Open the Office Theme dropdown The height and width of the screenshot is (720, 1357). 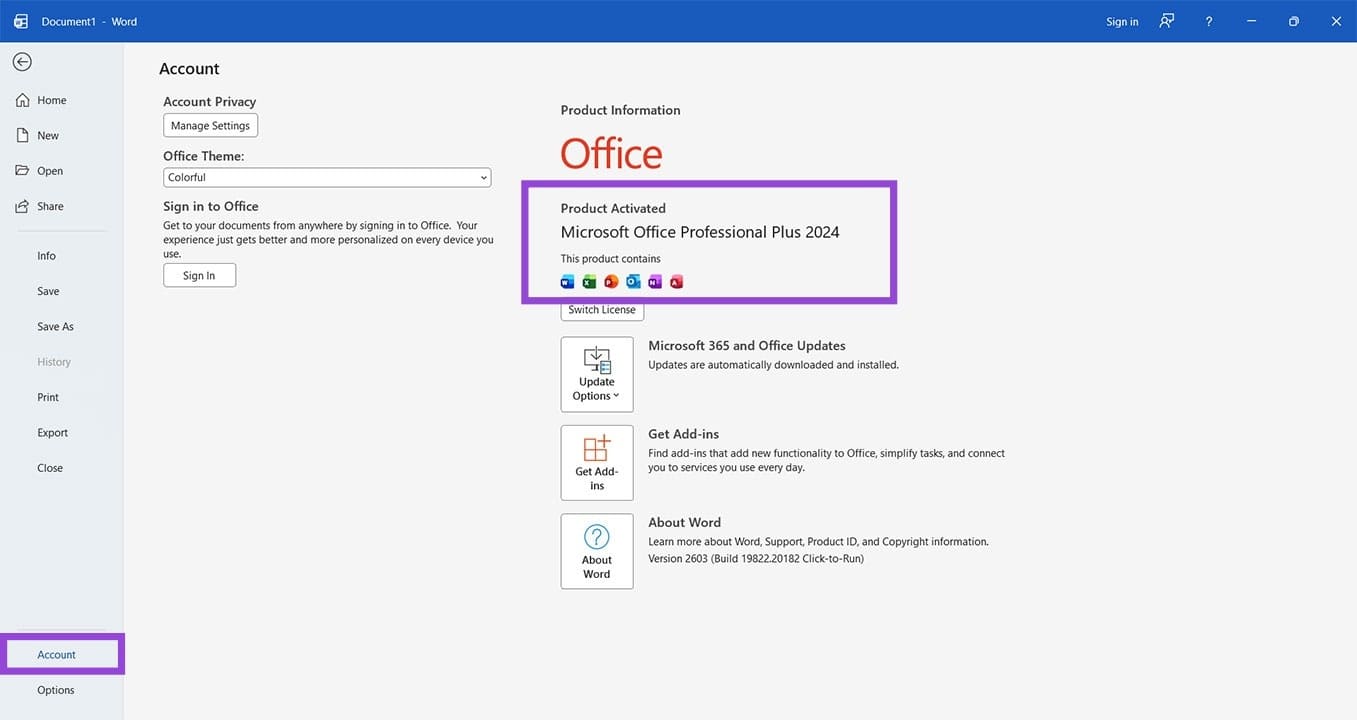coord(327,177)
